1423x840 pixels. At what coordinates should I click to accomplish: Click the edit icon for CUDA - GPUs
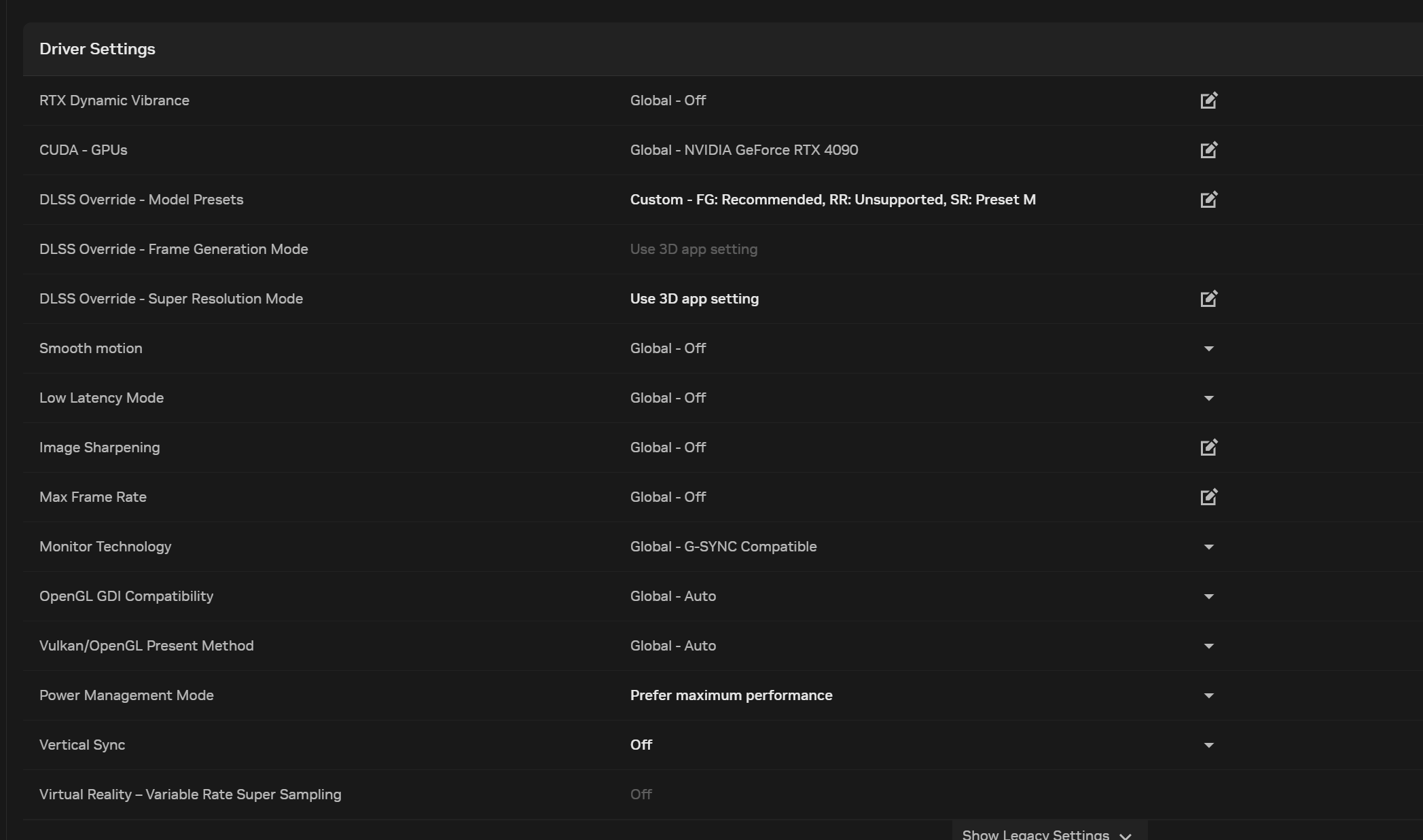tap(1208, 150)
